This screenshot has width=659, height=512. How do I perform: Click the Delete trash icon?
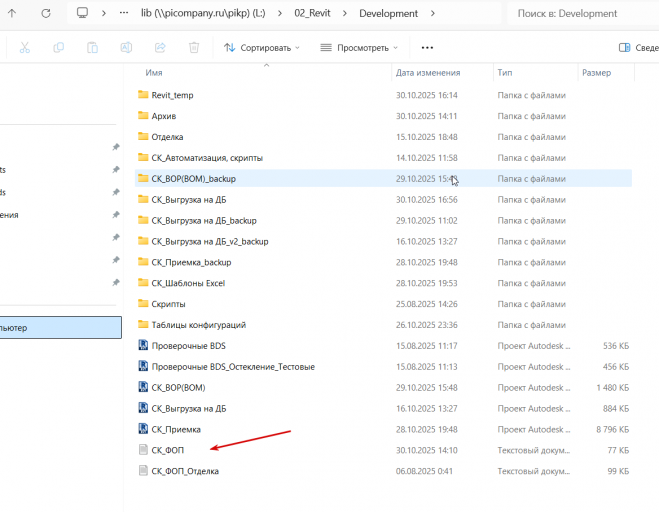click(x=194, y=48)
